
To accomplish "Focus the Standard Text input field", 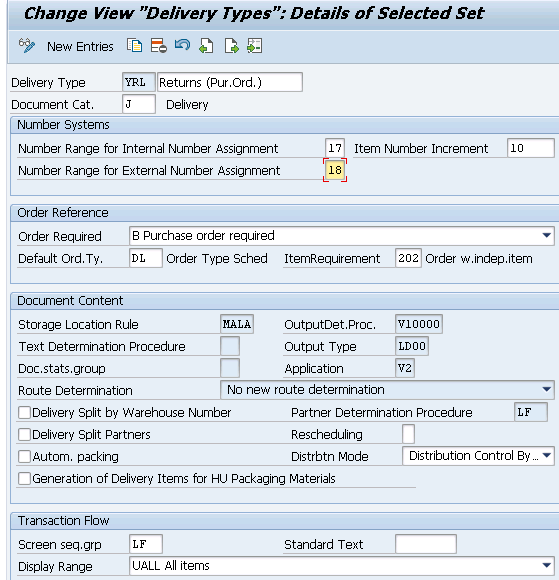I will [x=426, y=544].
